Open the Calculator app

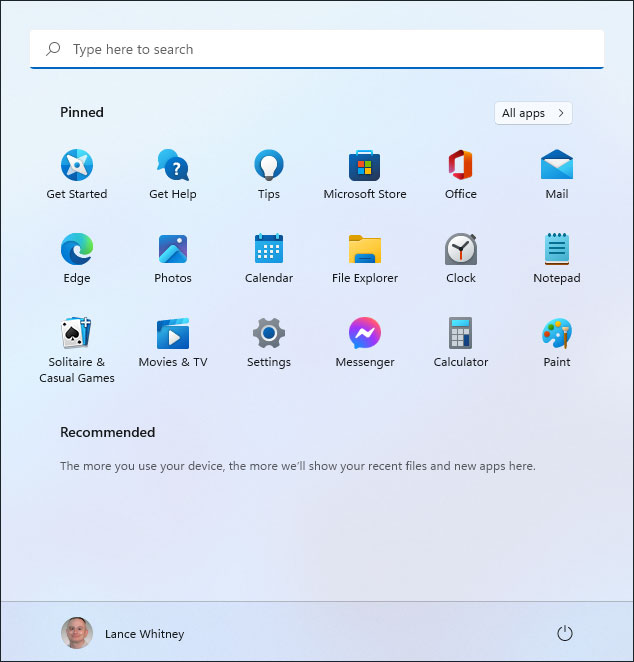pyautogui.click(x=461, y=334)
